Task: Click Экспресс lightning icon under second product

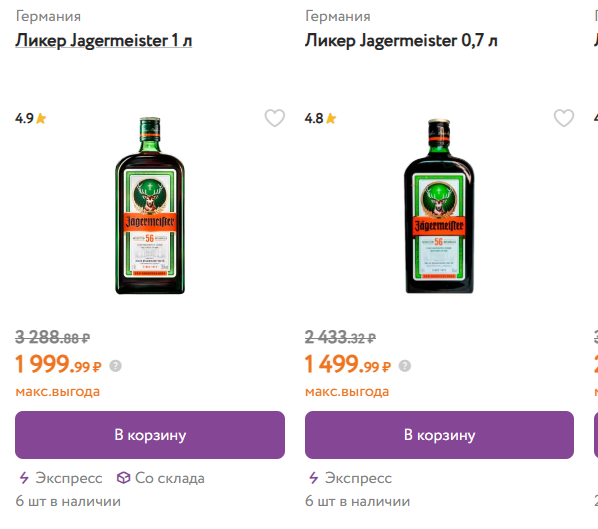Action: (313, 478)
